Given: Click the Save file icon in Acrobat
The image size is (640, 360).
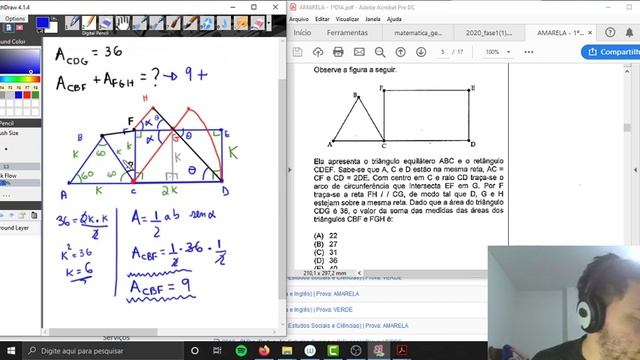Looking at the screenshot, I should (x=298, y=52).
